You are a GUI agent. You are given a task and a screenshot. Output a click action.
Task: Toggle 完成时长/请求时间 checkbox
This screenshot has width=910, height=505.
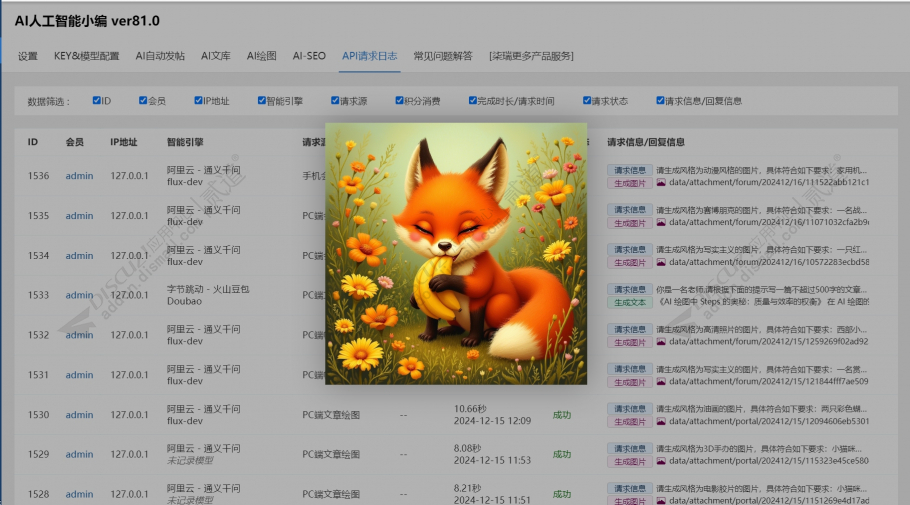pos(472,100)
